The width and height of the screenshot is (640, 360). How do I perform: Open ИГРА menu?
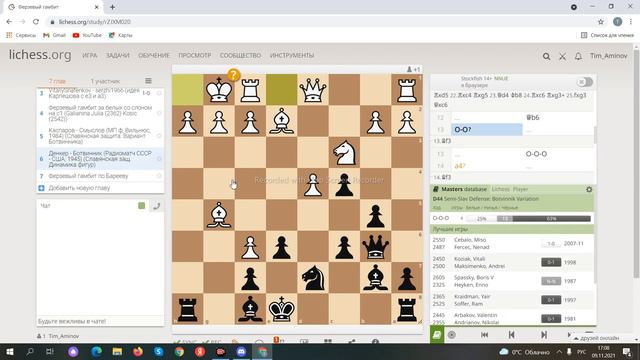click(89, 56)
